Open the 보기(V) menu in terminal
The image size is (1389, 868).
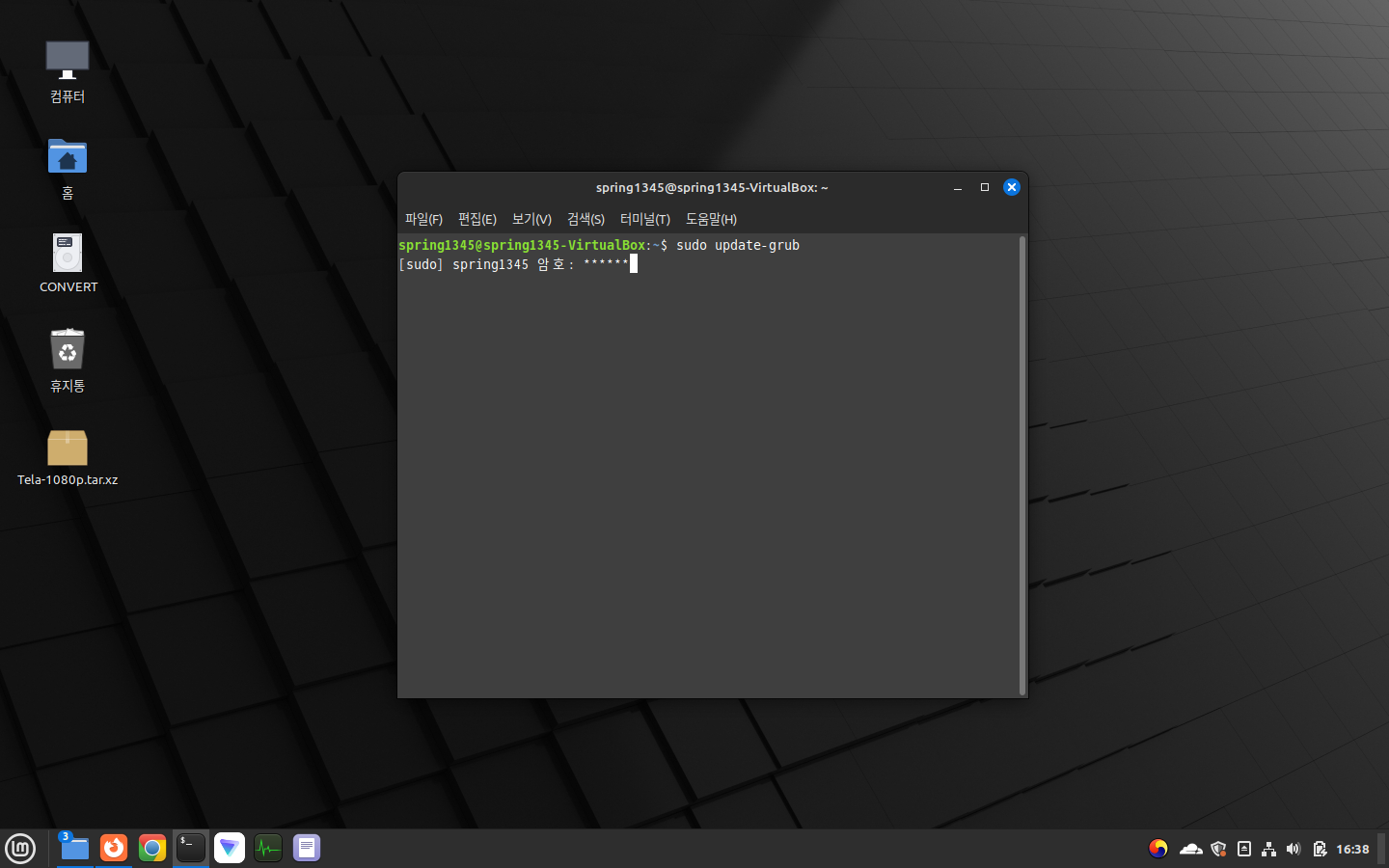click(531, 219)
